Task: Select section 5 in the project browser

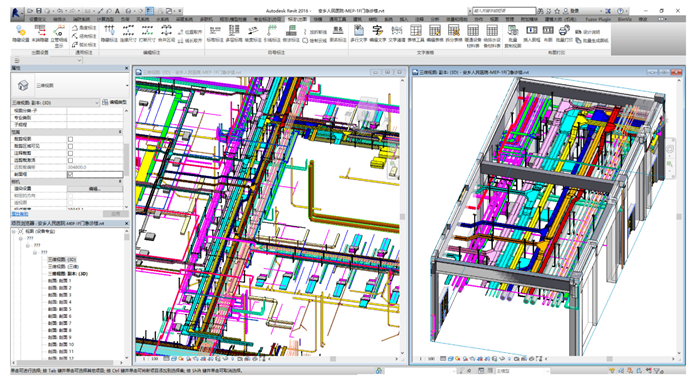Action: click(59, 309)
